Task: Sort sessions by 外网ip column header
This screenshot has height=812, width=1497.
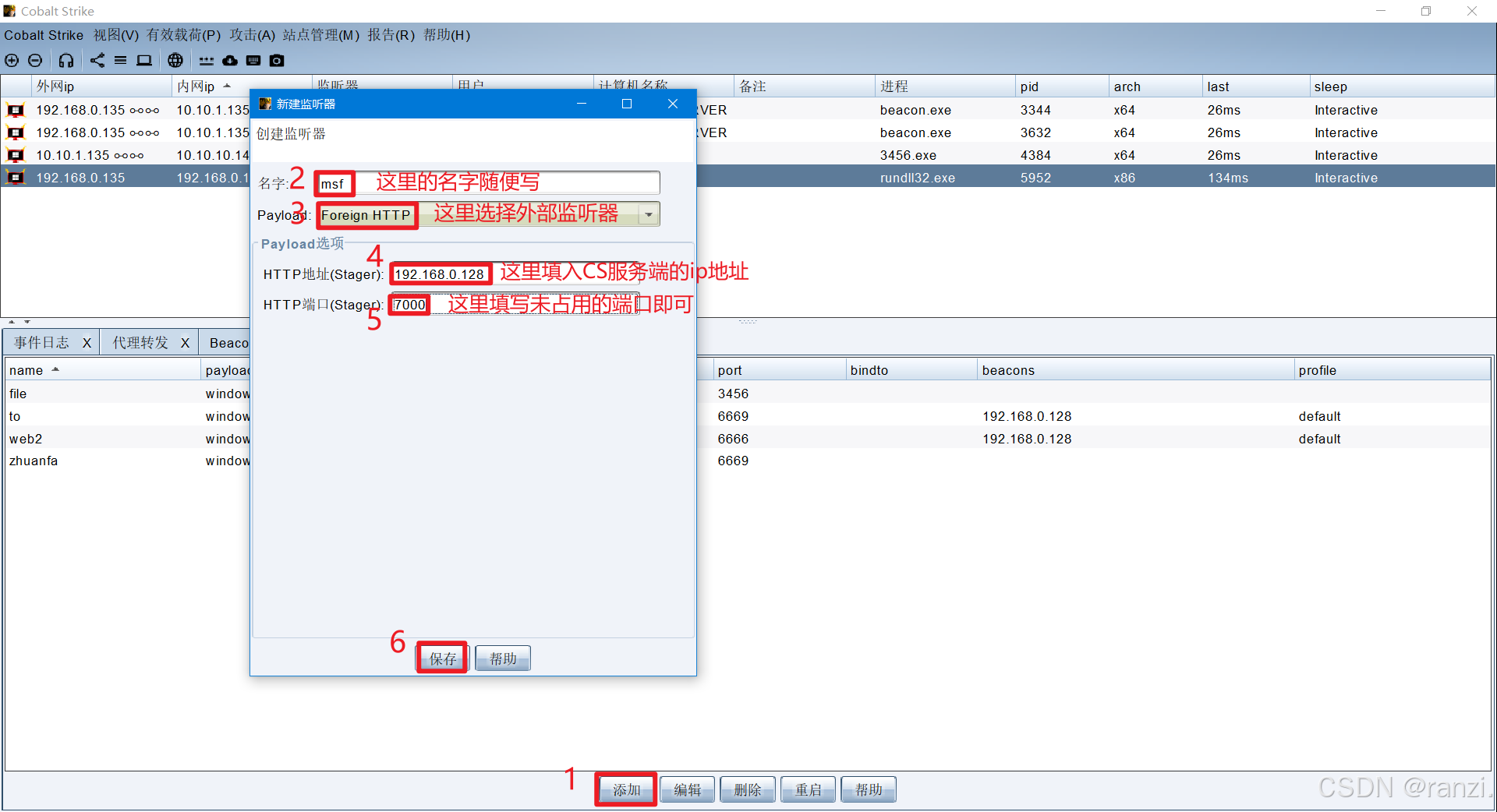Action: (x=101, y=86)
